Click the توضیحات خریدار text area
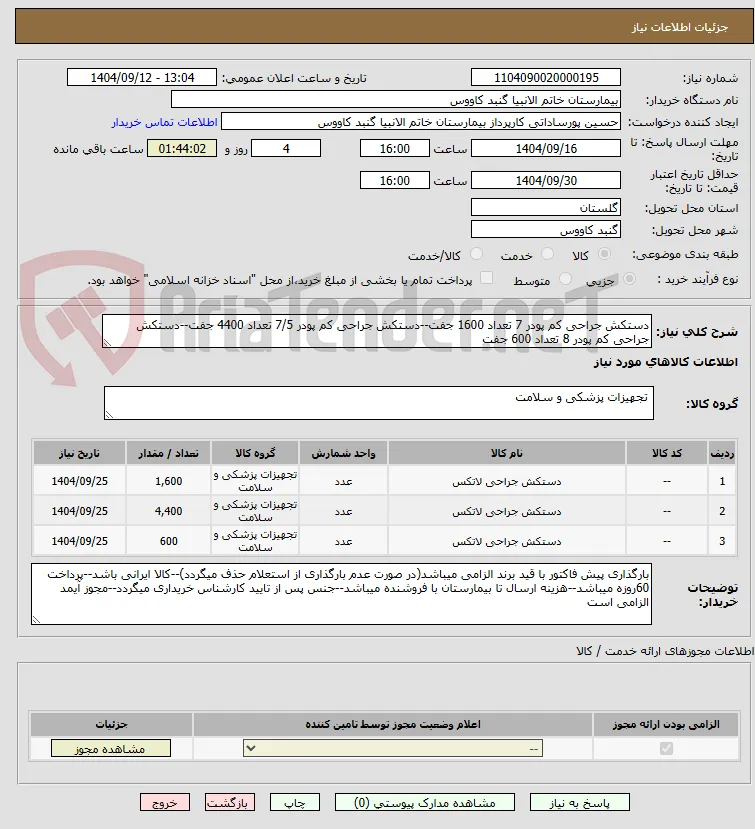 tap(342, 594)
